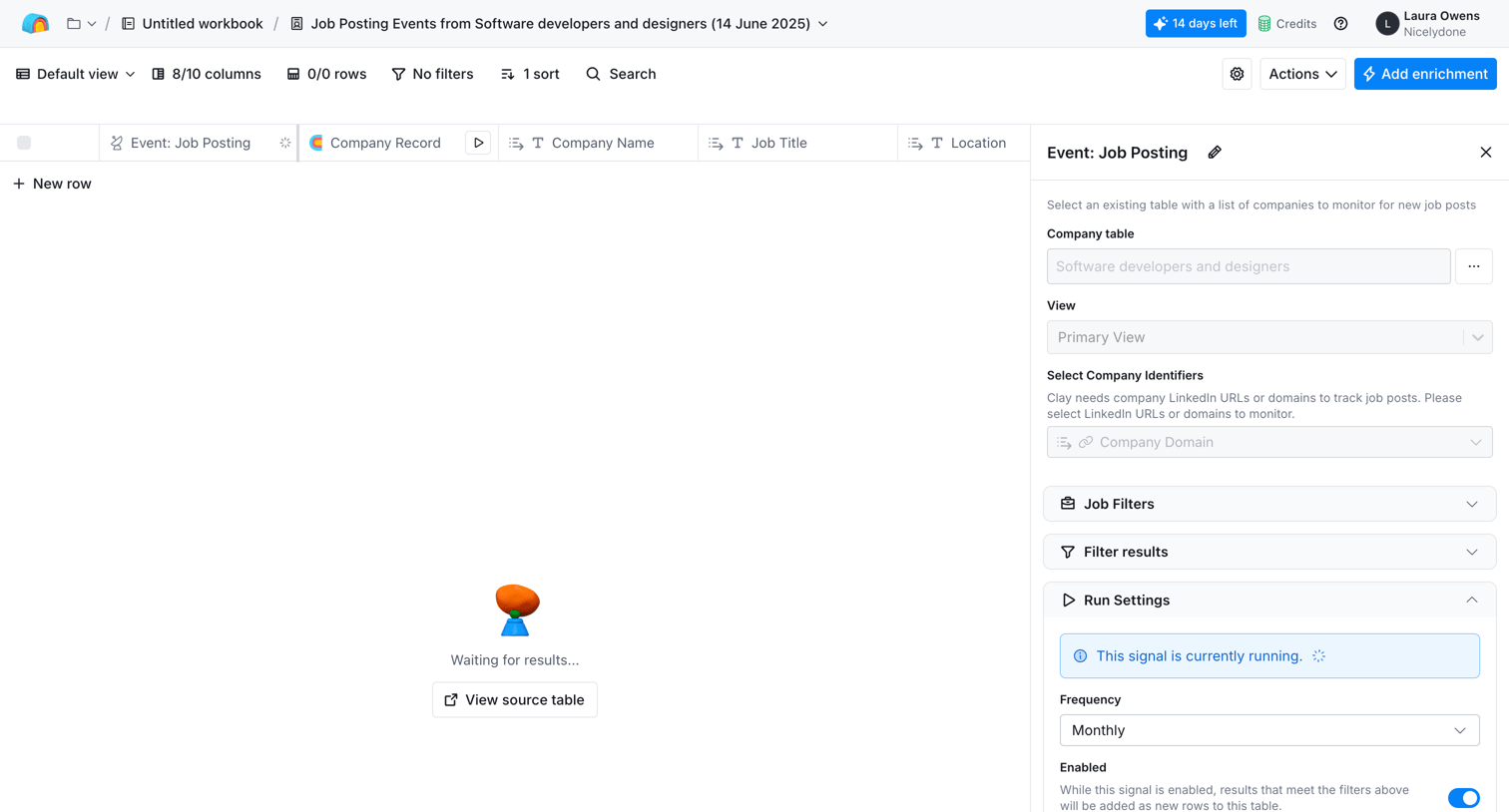
Task: Click the Job Filters briefcase icon
Action: pos(1067,504)
